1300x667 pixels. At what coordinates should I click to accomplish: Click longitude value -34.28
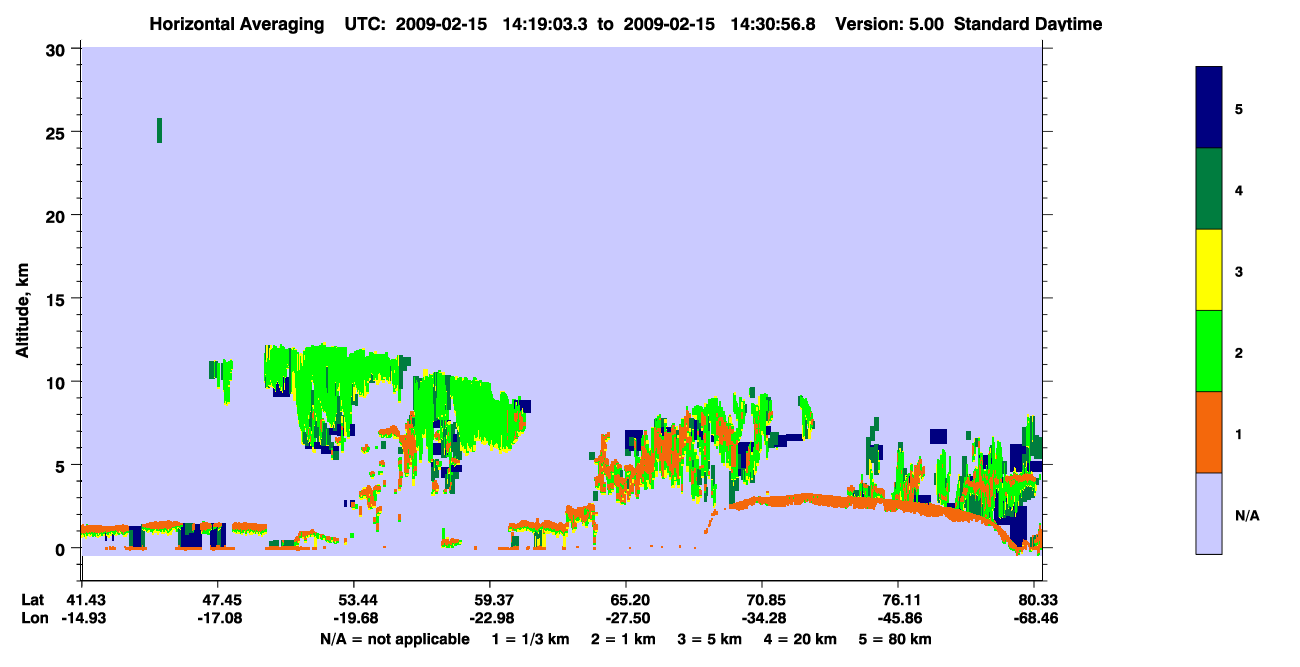[762, 618]
